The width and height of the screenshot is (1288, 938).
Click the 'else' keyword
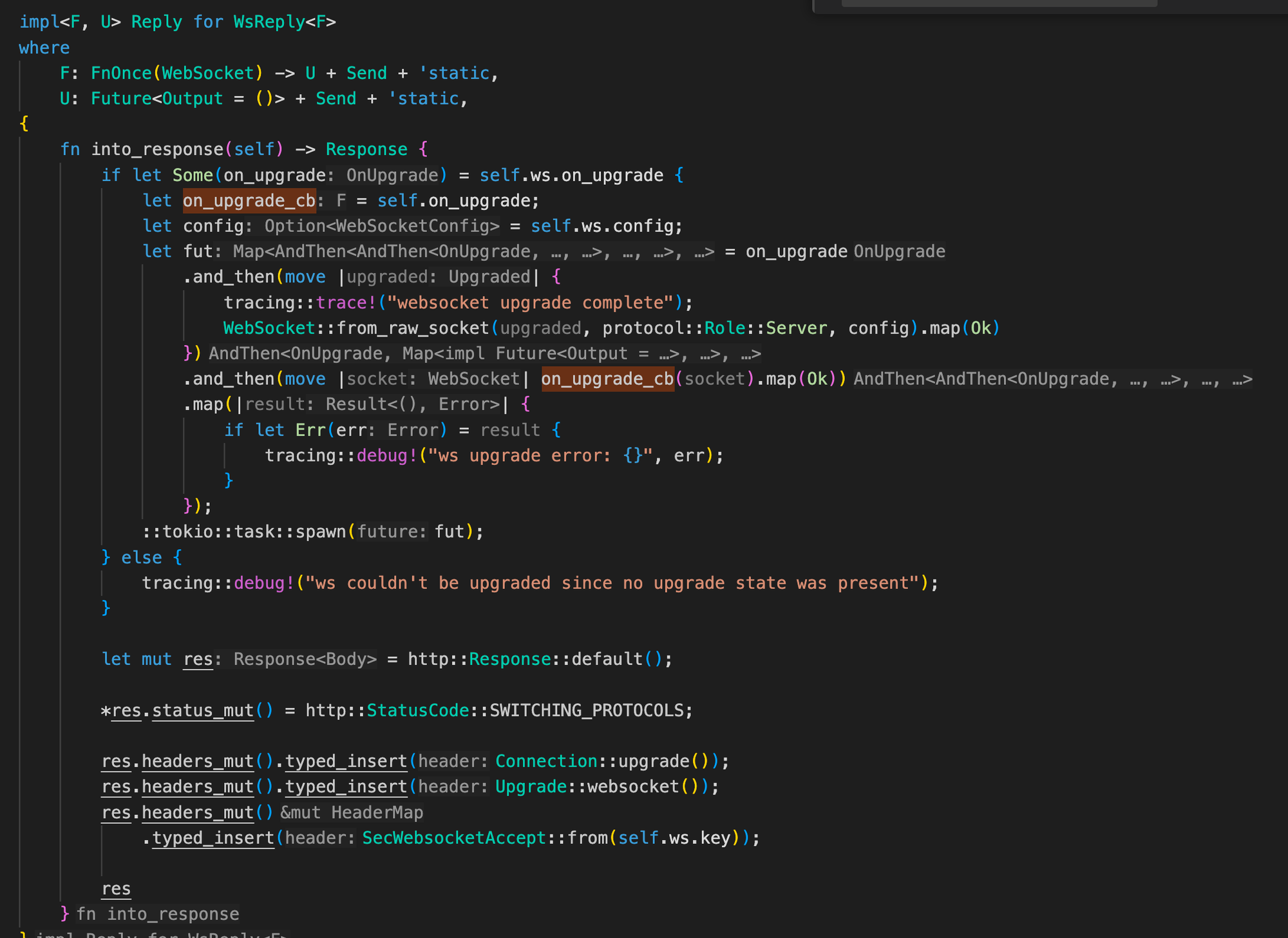[142, 558]
